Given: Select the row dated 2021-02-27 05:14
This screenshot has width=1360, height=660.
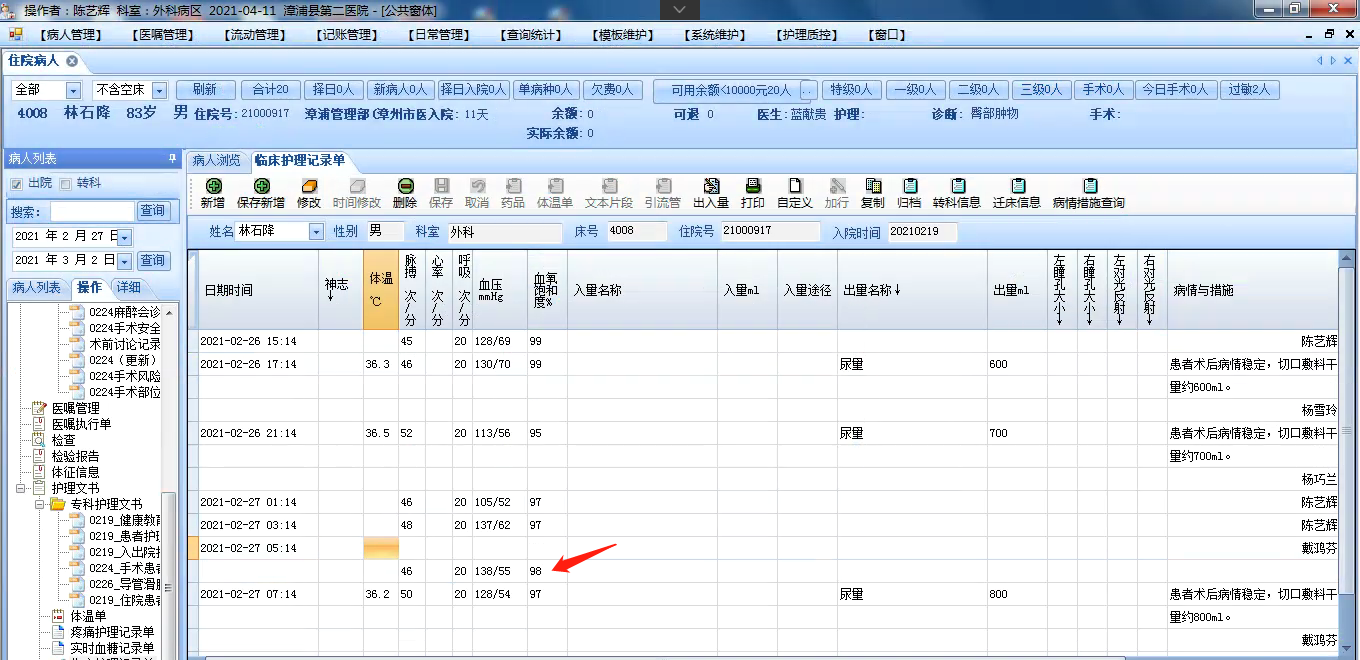Looking at the screenshot, I should [x=762, y=548].
